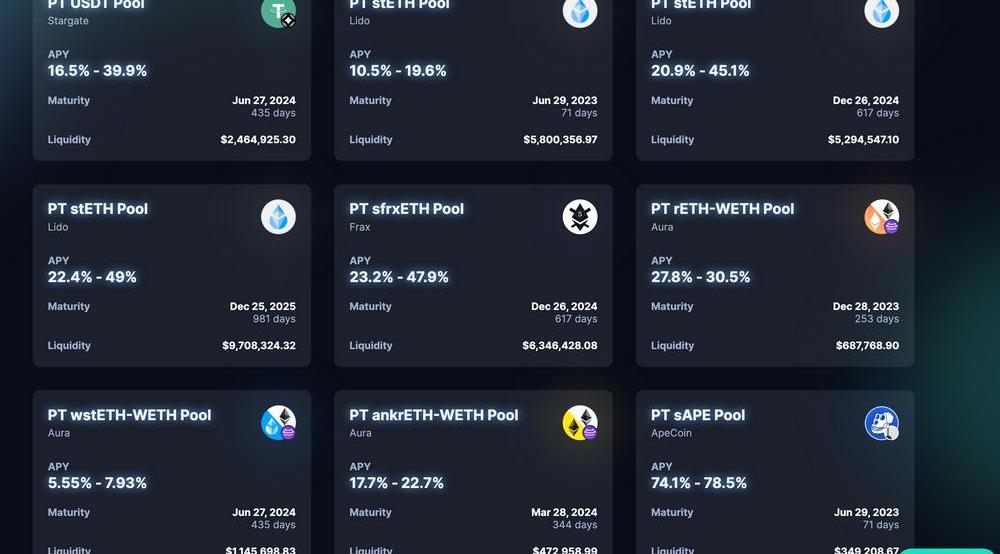Click the Lido icon on the 10.5% - 19.6% APY card
The height and width of the screenshot is (554, 1000).
tap(580, 11)
